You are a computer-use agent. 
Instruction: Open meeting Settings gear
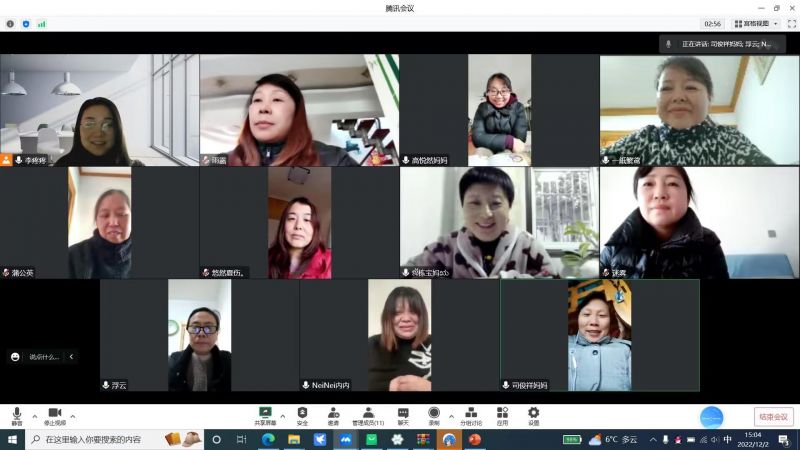point(533,414)
